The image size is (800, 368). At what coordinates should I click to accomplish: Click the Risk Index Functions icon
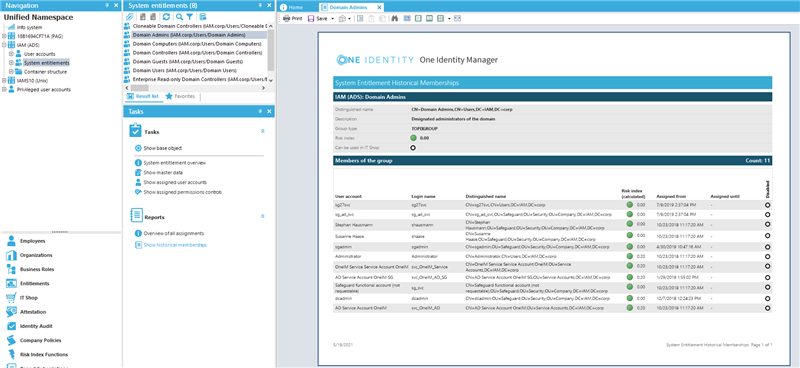pyautogui.click(x=11, y=354)
